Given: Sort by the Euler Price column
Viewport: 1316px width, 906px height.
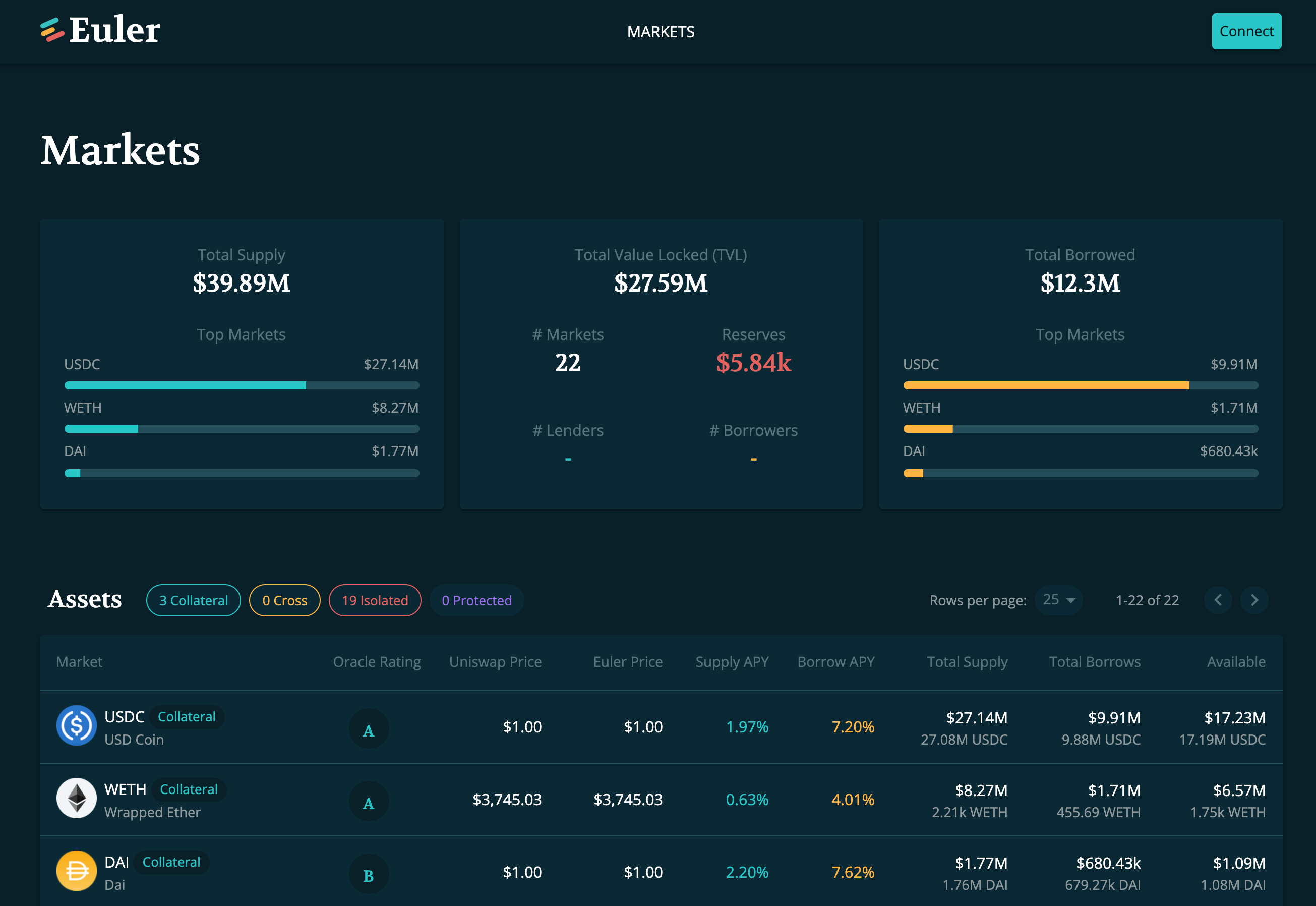Looking at the screenshot, I should coord(628,662).
